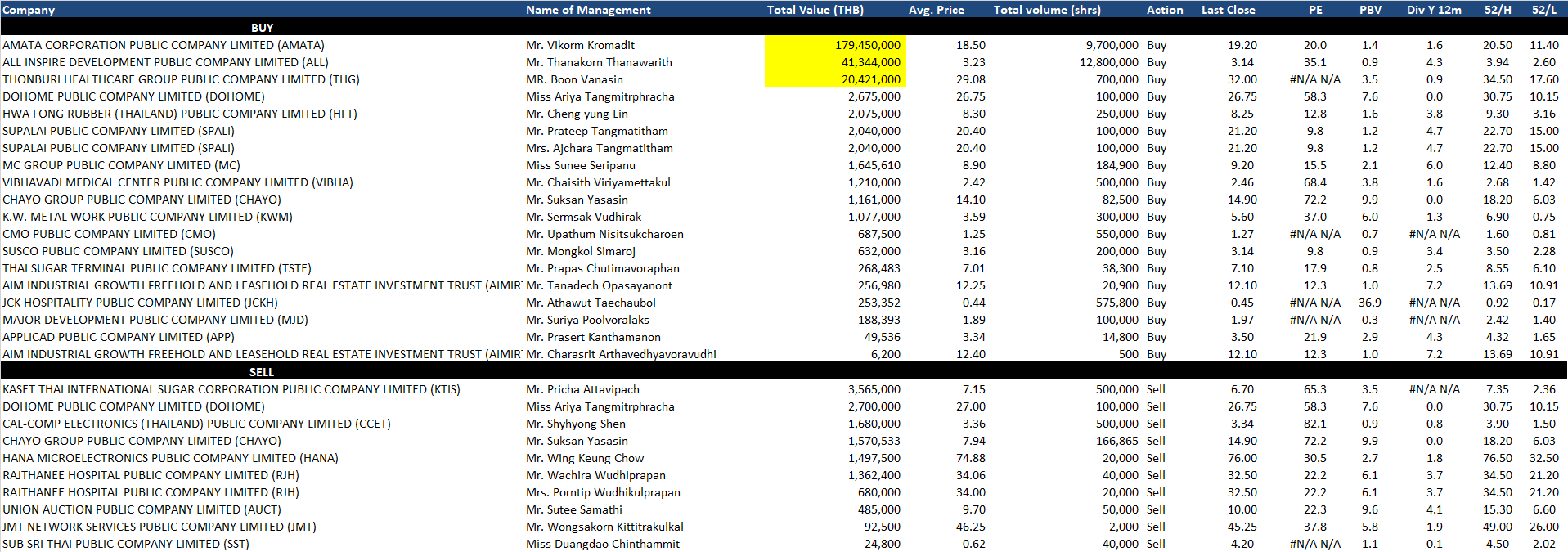Click manager name Mr. Cheng yung Lin
Viewport: 1568px width, 552px height.
577,114
